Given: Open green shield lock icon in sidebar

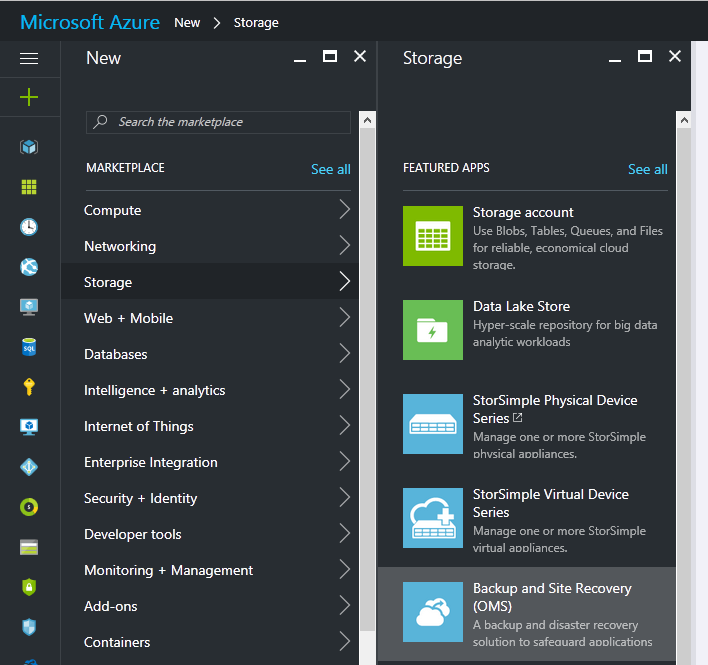Looking at the screenshot, I should (x=29, y=587).
